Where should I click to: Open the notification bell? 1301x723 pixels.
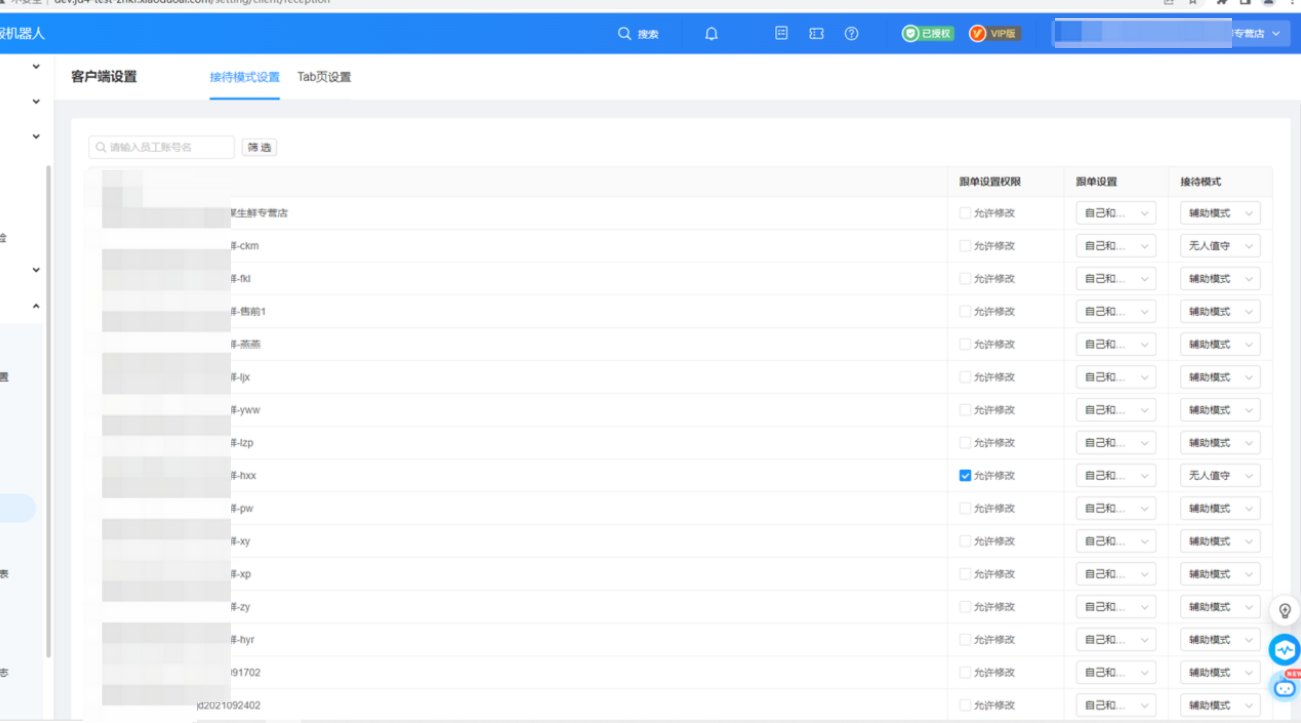coord(711,33)
